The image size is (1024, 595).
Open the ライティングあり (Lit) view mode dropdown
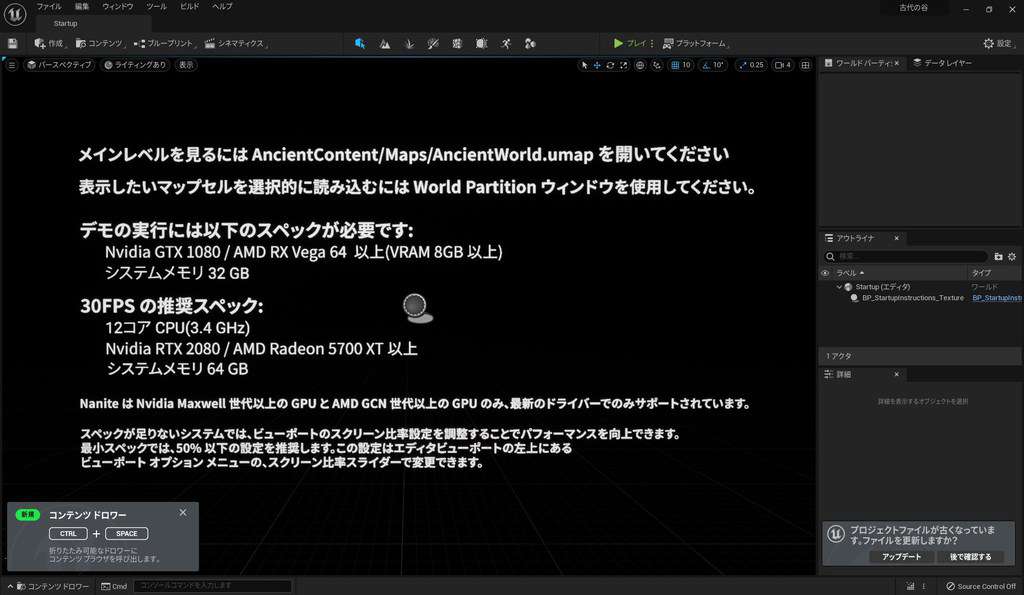[135, 65]
